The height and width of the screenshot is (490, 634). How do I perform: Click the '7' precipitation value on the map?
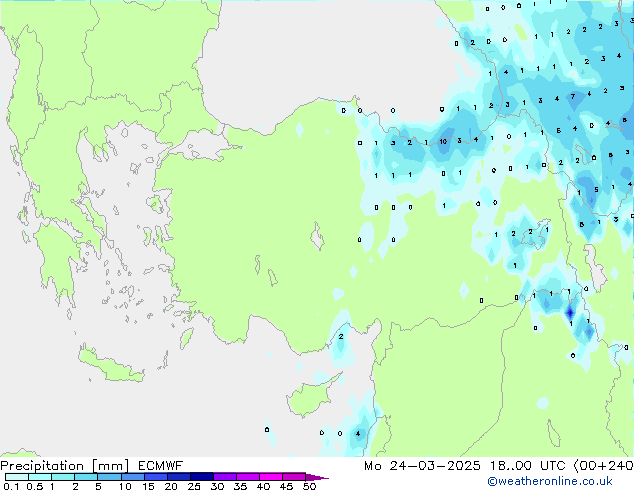click(573, 97)
